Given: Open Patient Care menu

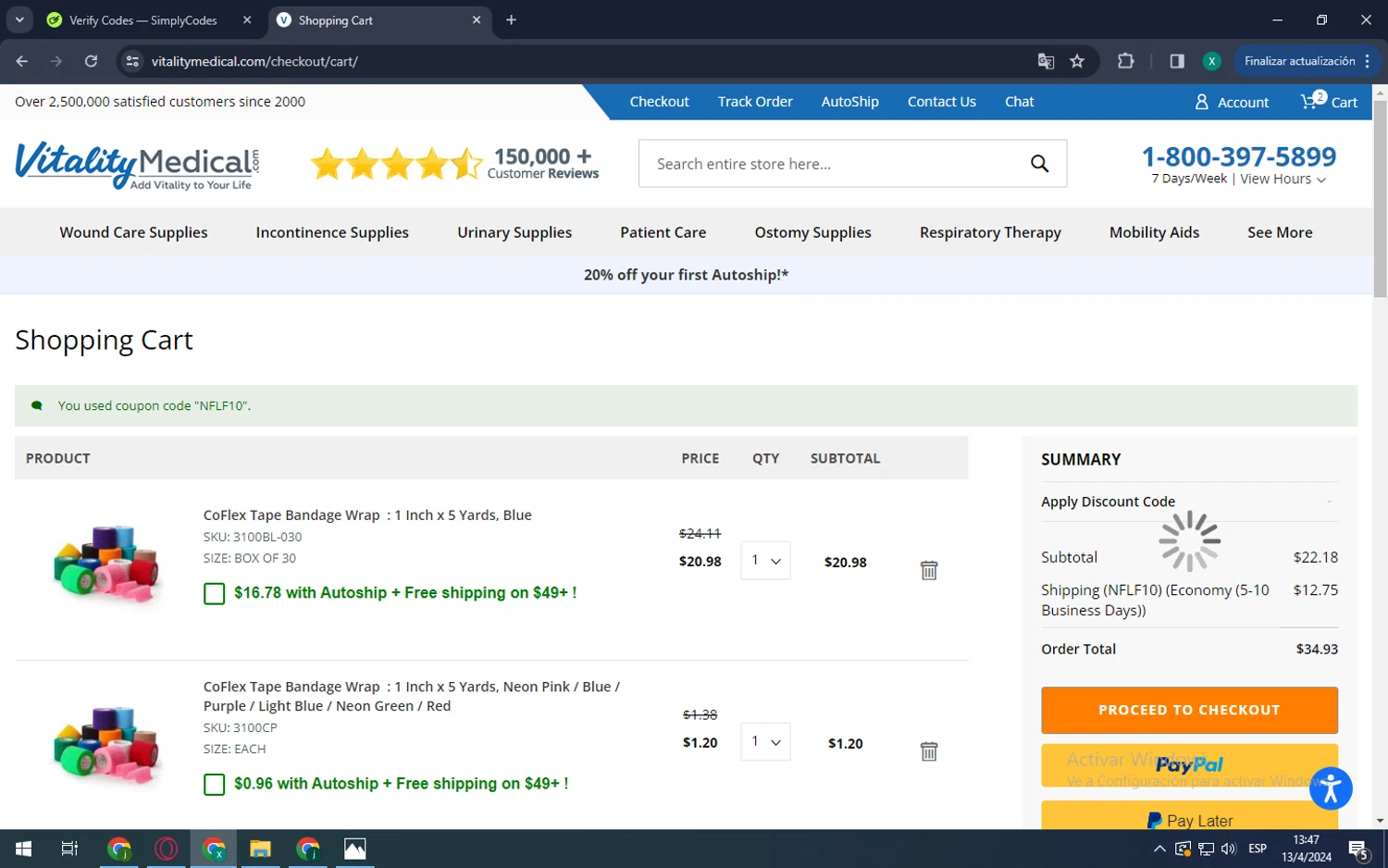Looking at the screenshot, I should 663,232.
